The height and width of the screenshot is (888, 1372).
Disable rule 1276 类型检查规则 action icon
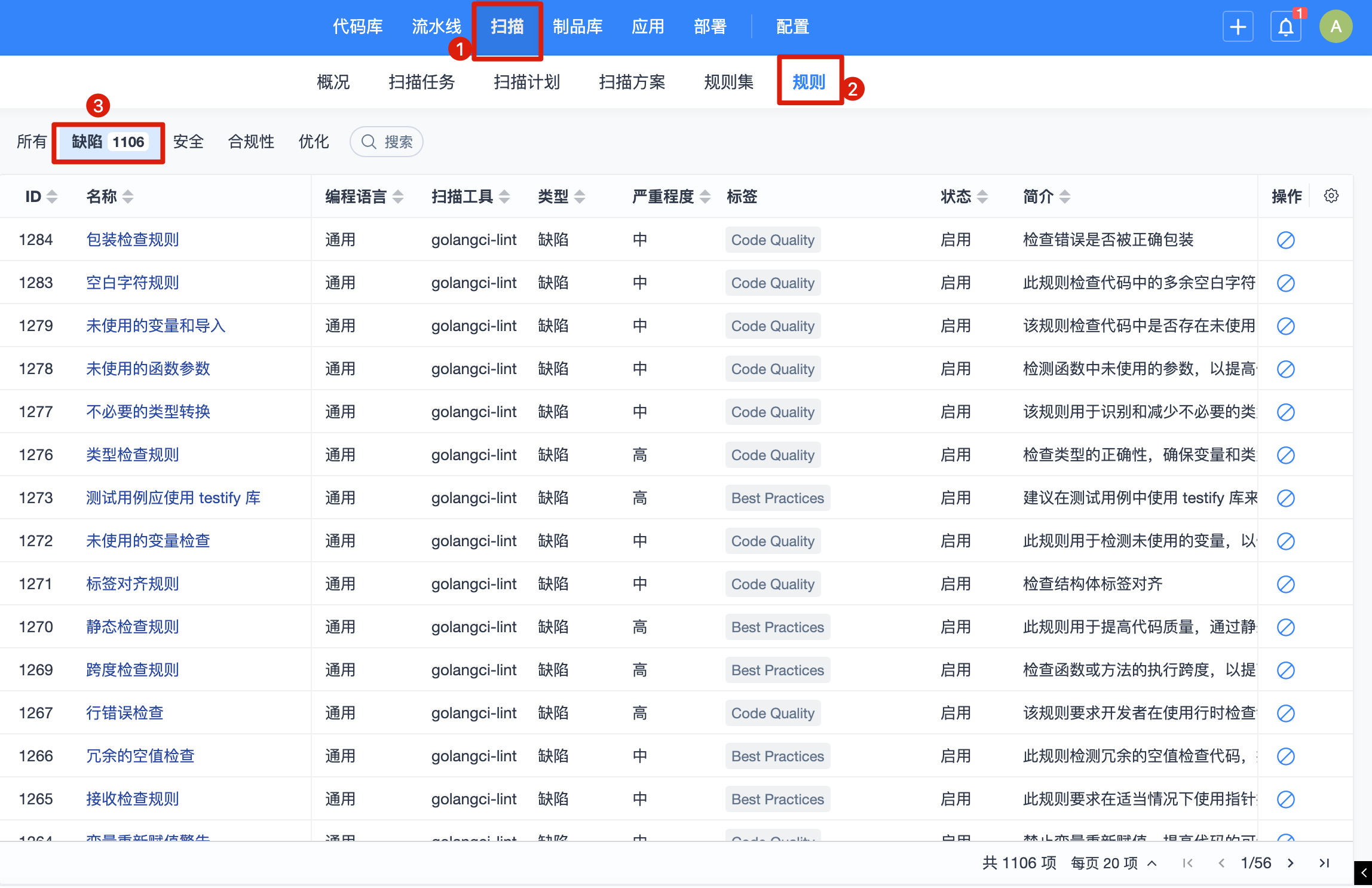point(1285,455)
